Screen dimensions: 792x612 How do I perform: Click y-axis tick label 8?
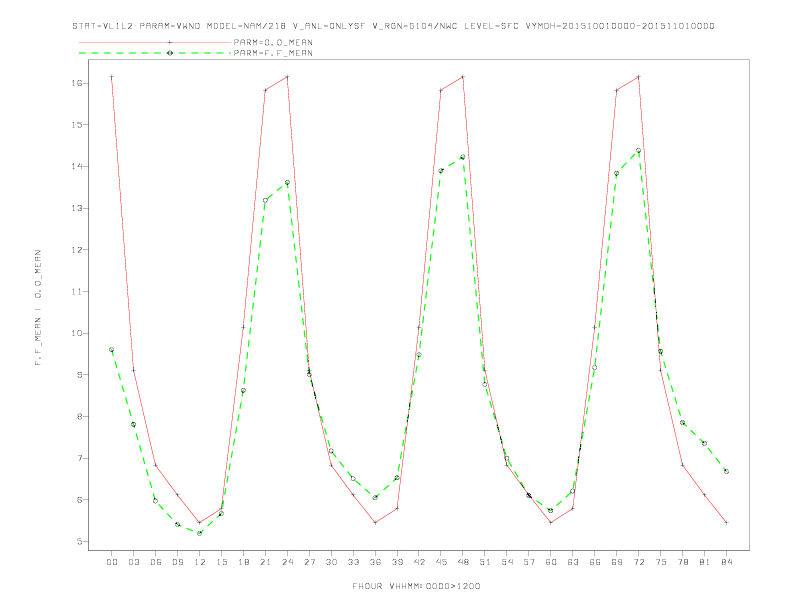tap(80, 417)
